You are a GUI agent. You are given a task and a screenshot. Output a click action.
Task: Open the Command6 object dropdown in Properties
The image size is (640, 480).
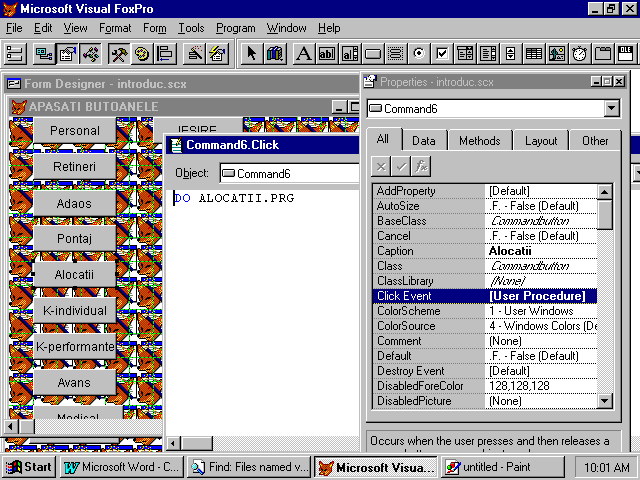coord(611,108)
